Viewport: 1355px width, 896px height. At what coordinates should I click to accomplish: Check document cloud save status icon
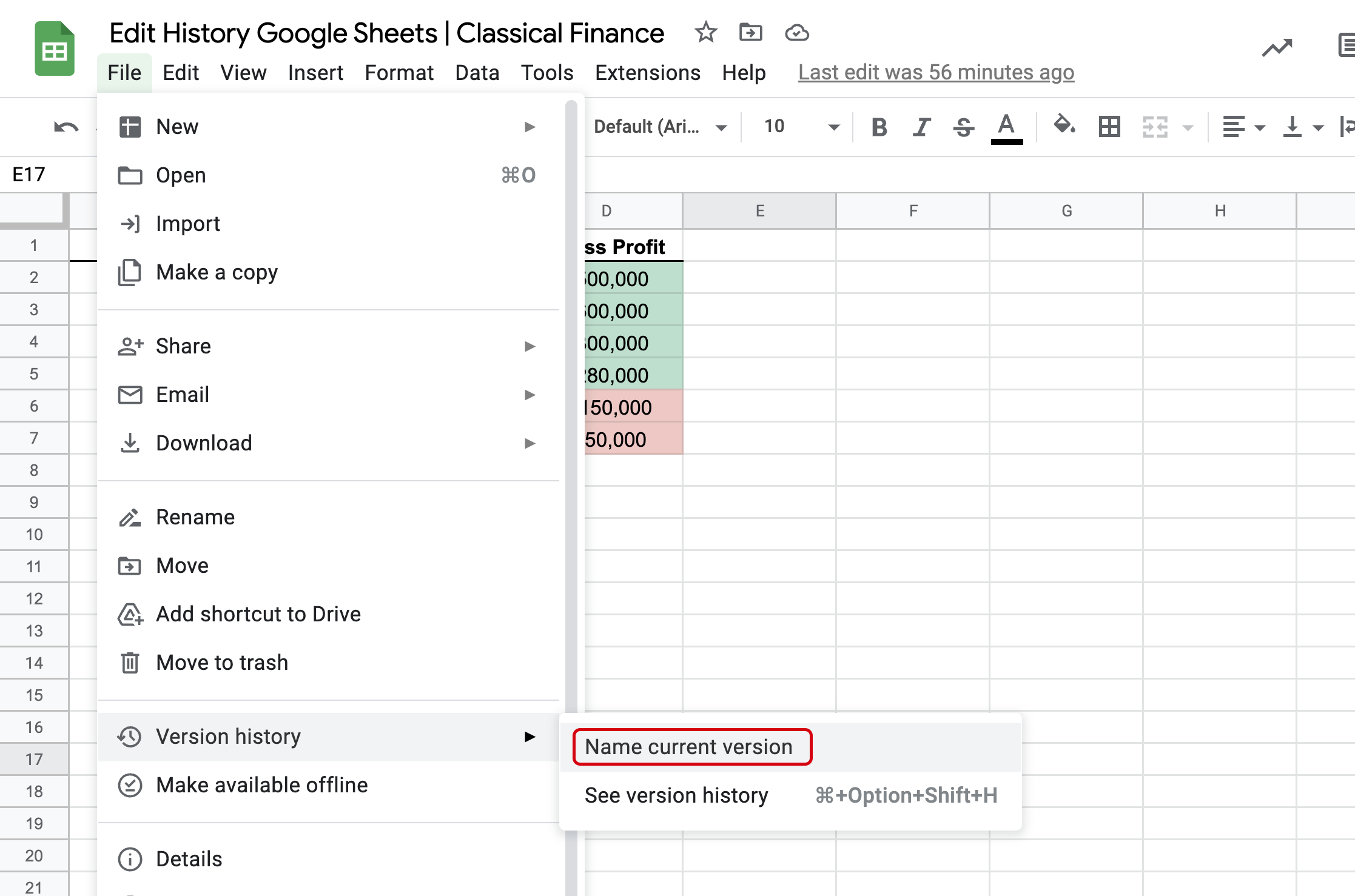click(797, 33)
